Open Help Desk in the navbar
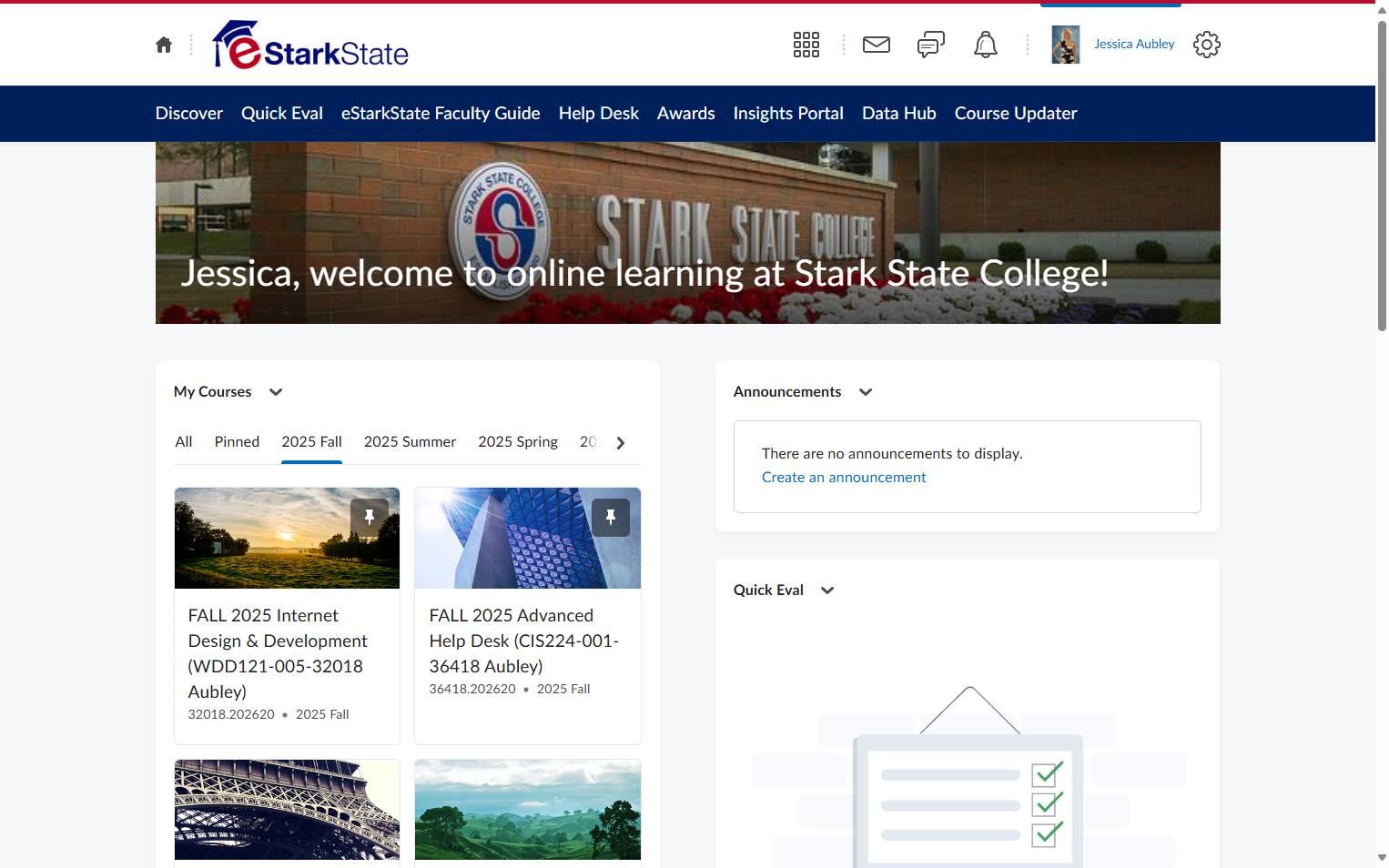 599,114
